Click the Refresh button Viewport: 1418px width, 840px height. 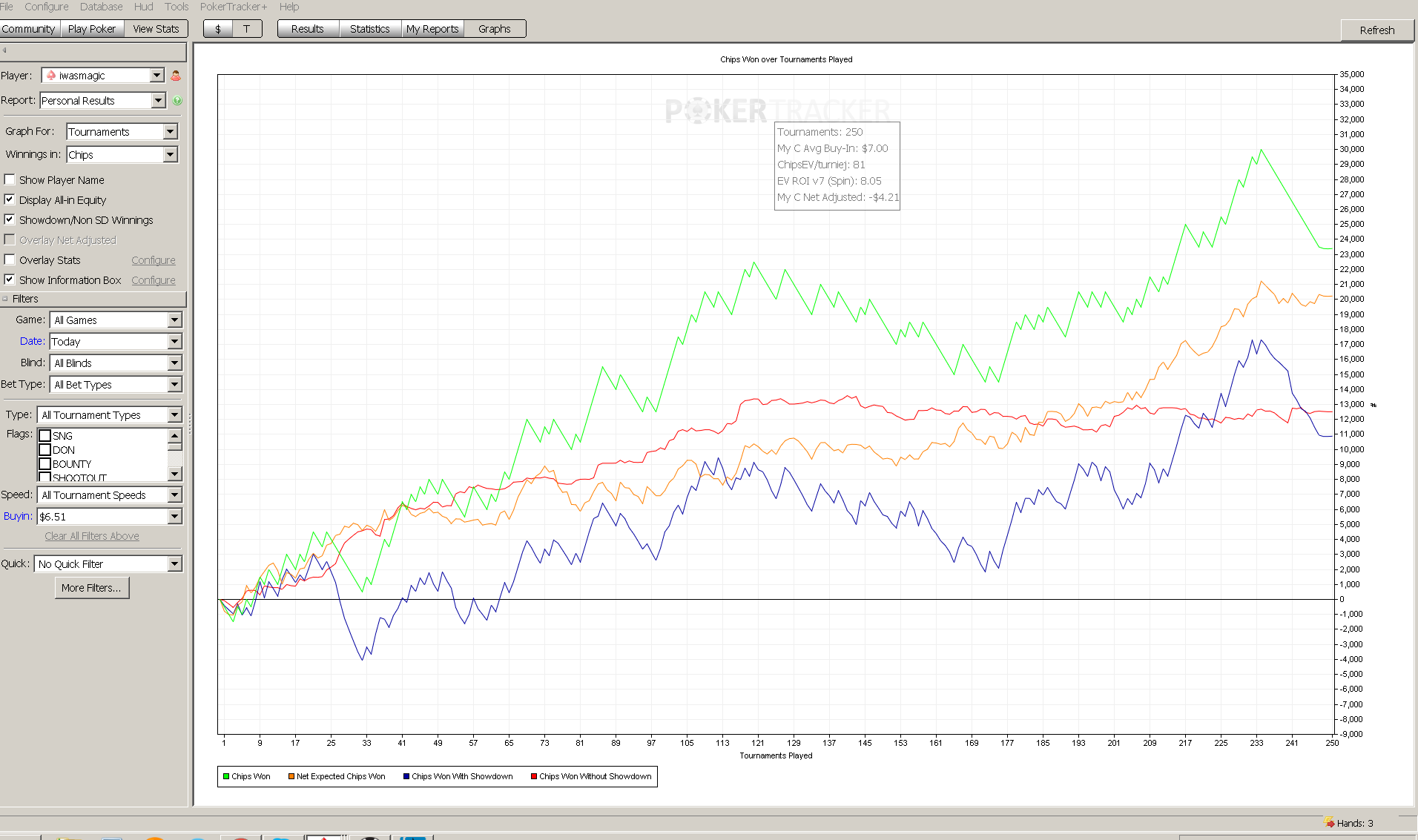pyautogui.click(x=1376, y=30)
